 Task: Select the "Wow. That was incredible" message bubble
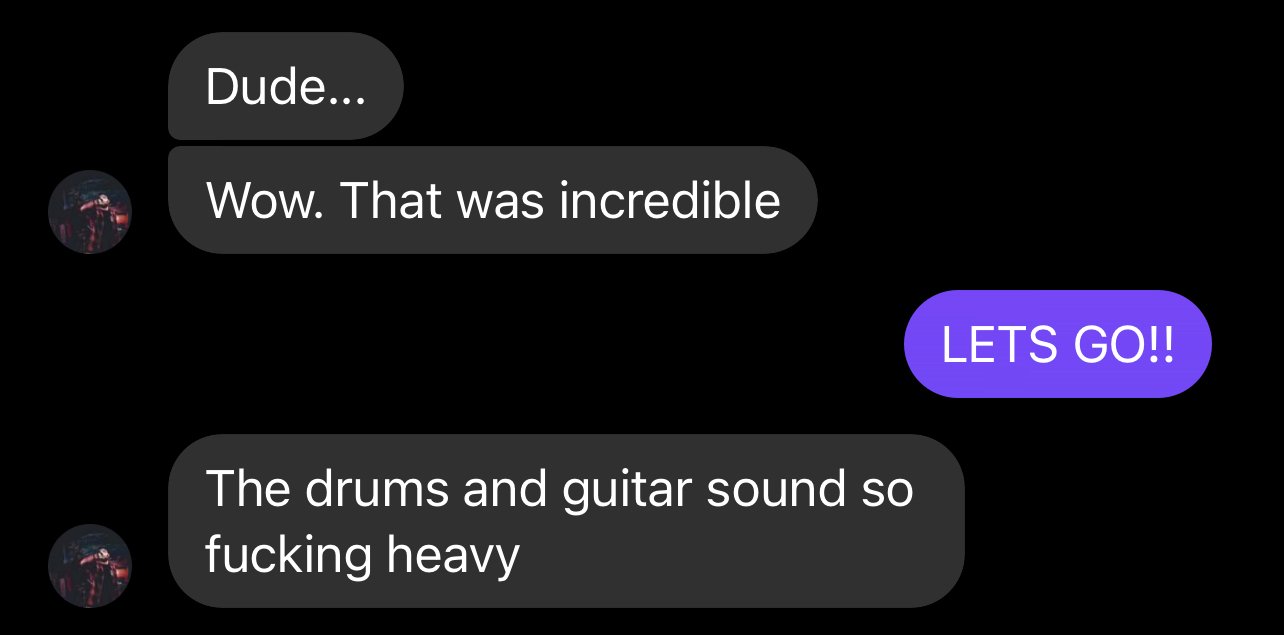point(493,200)
